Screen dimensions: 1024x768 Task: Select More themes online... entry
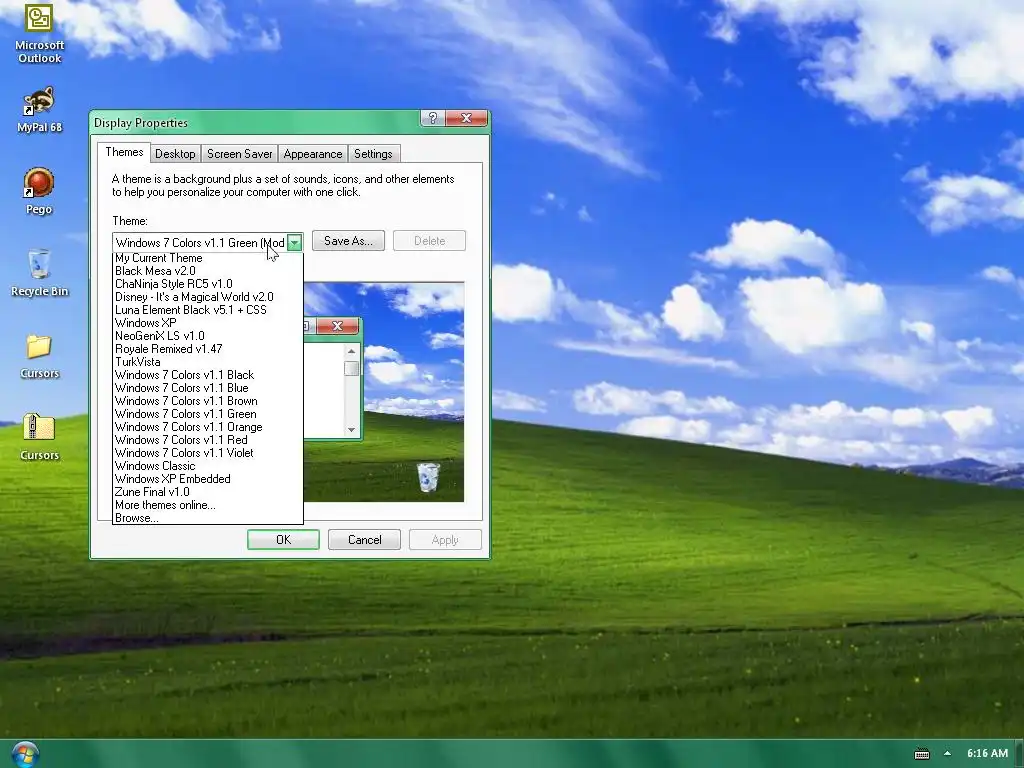208,505
